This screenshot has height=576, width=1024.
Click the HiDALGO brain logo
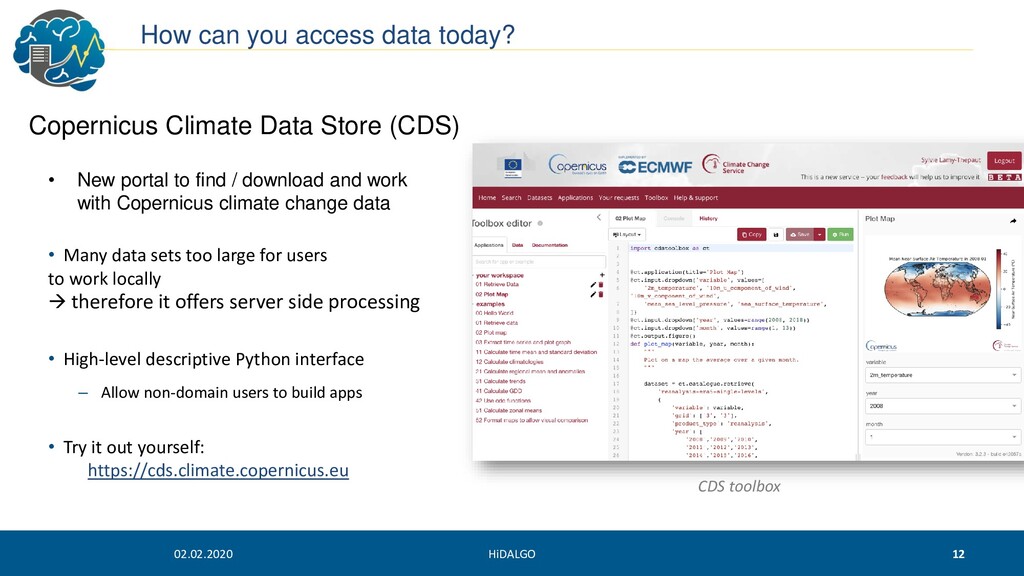click(59, 50)
